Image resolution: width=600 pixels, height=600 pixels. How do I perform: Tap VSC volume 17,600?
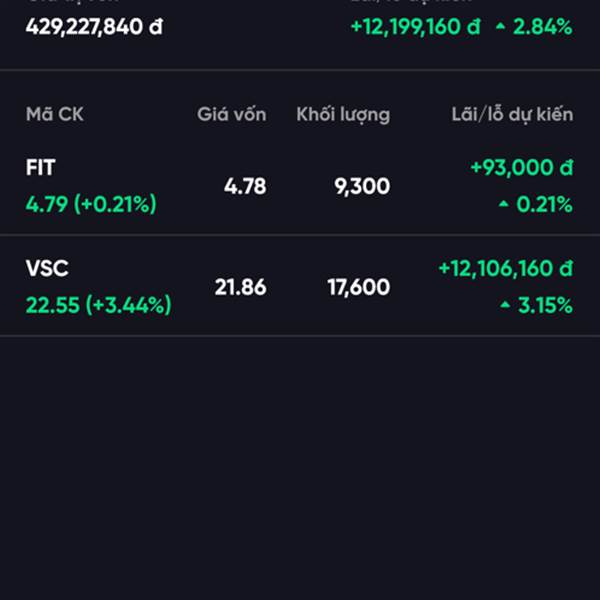359,287
